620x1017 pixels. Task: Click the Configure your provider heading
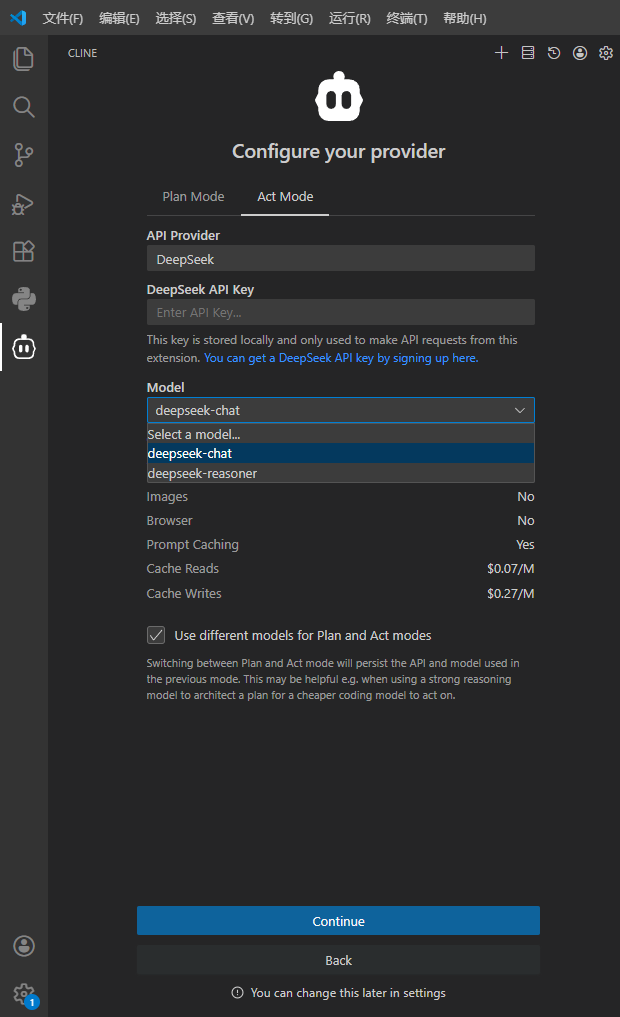[339, 151]
